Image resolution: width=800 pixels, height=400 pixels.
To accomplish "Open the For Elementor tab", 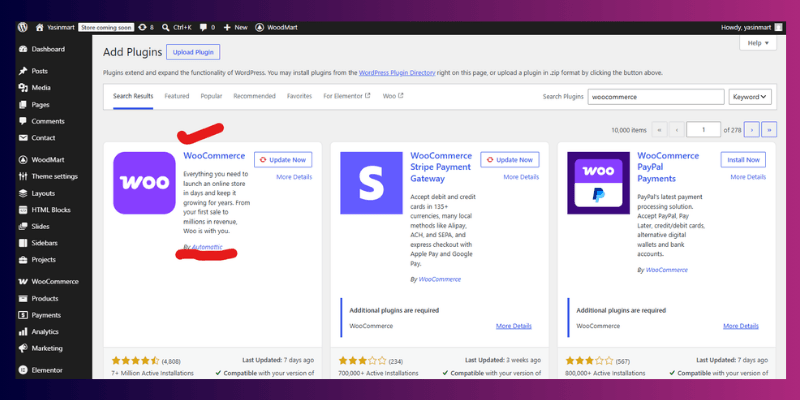I will 347,96.
